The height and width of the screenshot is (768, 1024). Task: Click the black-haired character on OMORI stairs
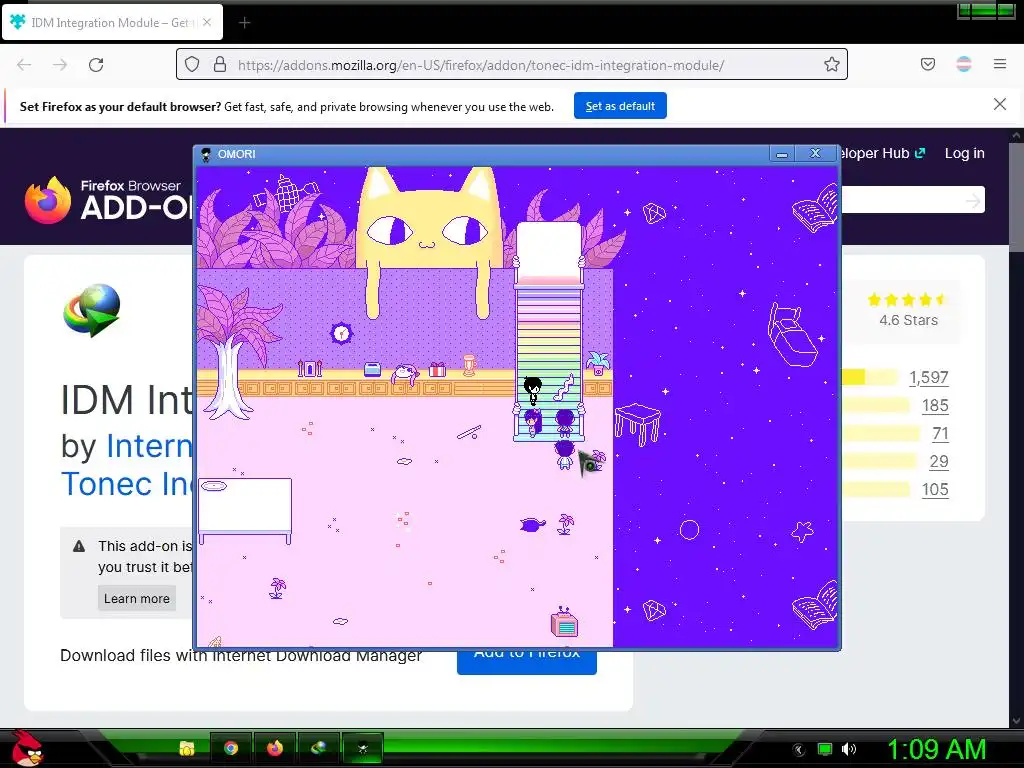[533, 391]
